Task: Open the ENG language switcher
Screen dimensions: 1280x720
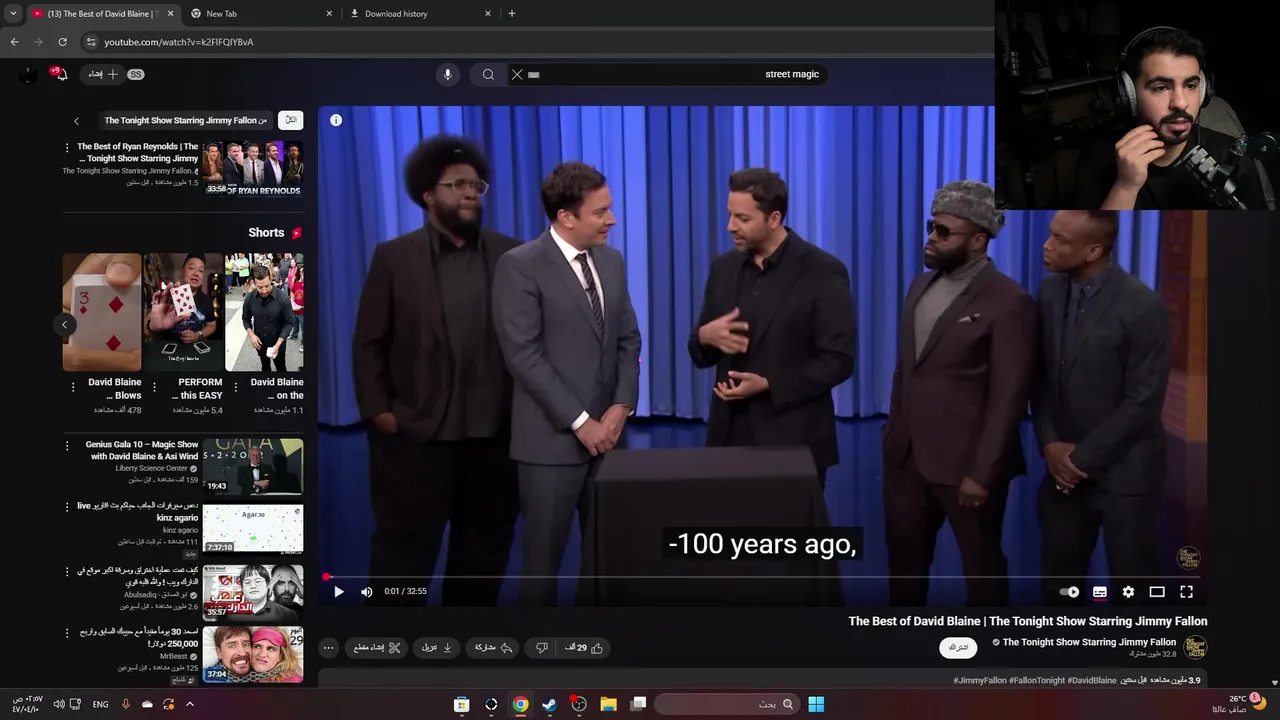Action: tap(101, 704)
